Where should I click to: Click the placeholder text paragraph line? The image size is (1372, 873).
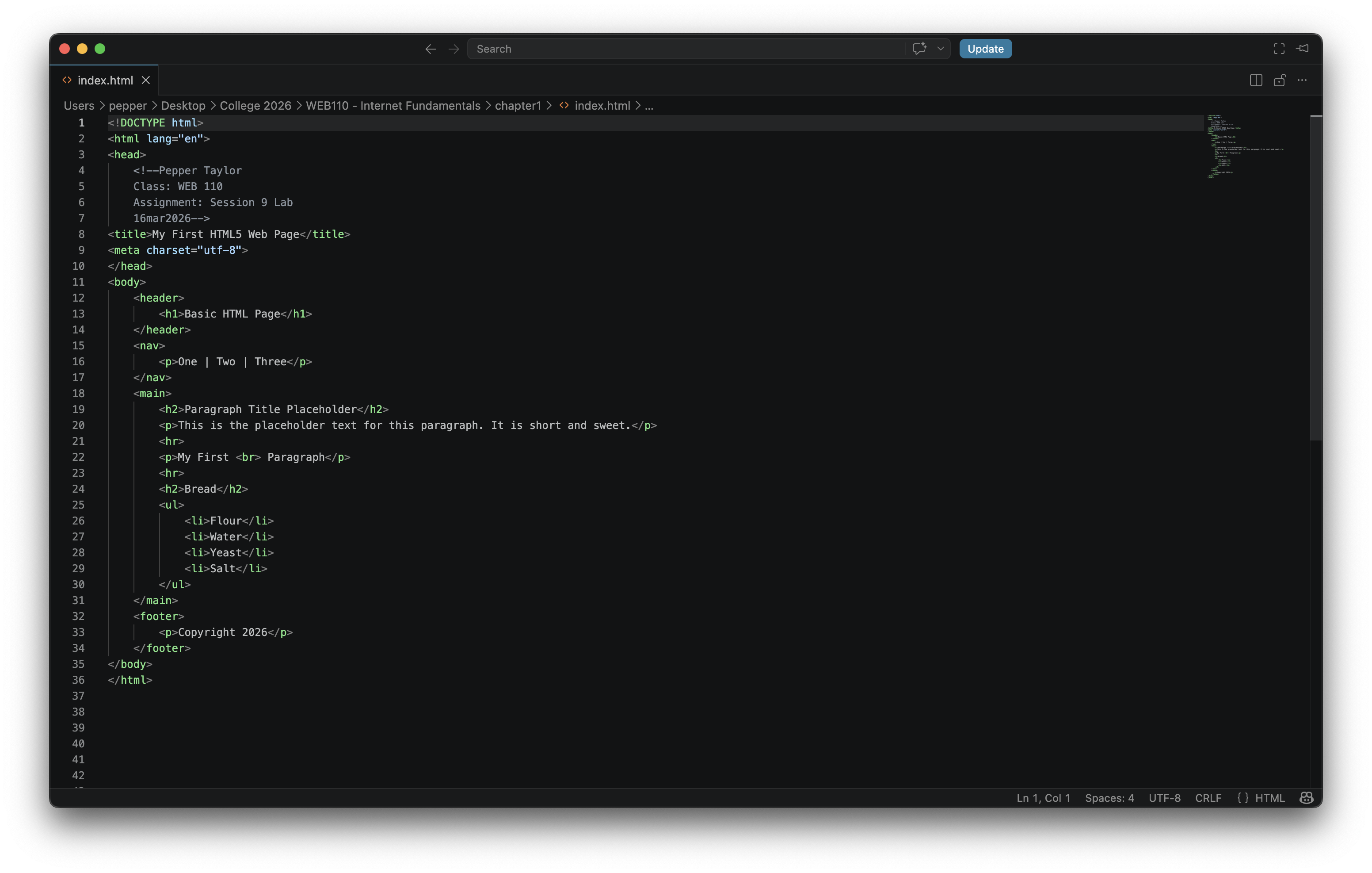point(408,425)
